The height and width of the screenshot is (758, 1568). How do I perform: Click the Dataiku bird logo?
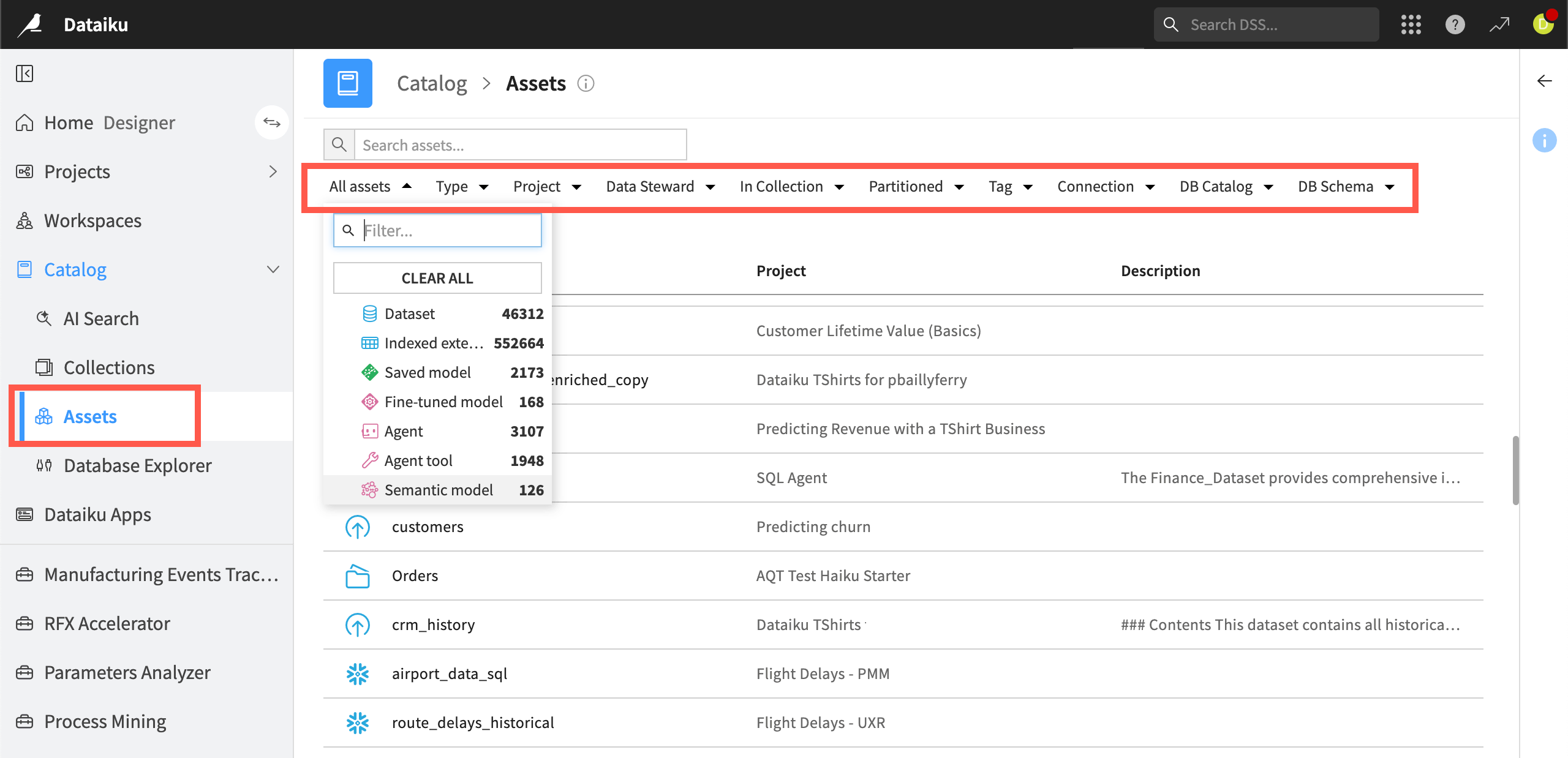click(30, 24)
